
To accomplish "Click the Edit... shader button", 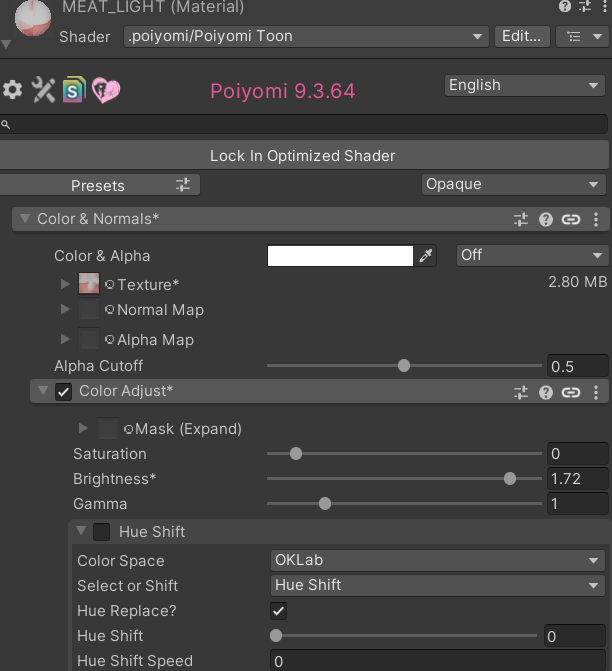I will [522, 36].
